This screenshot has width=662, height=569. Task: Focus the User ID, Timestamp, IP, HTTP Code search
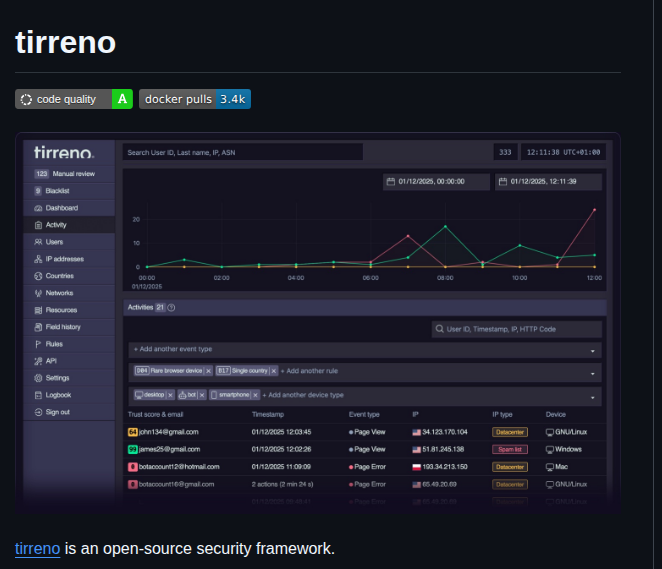(x=517, y=329)
